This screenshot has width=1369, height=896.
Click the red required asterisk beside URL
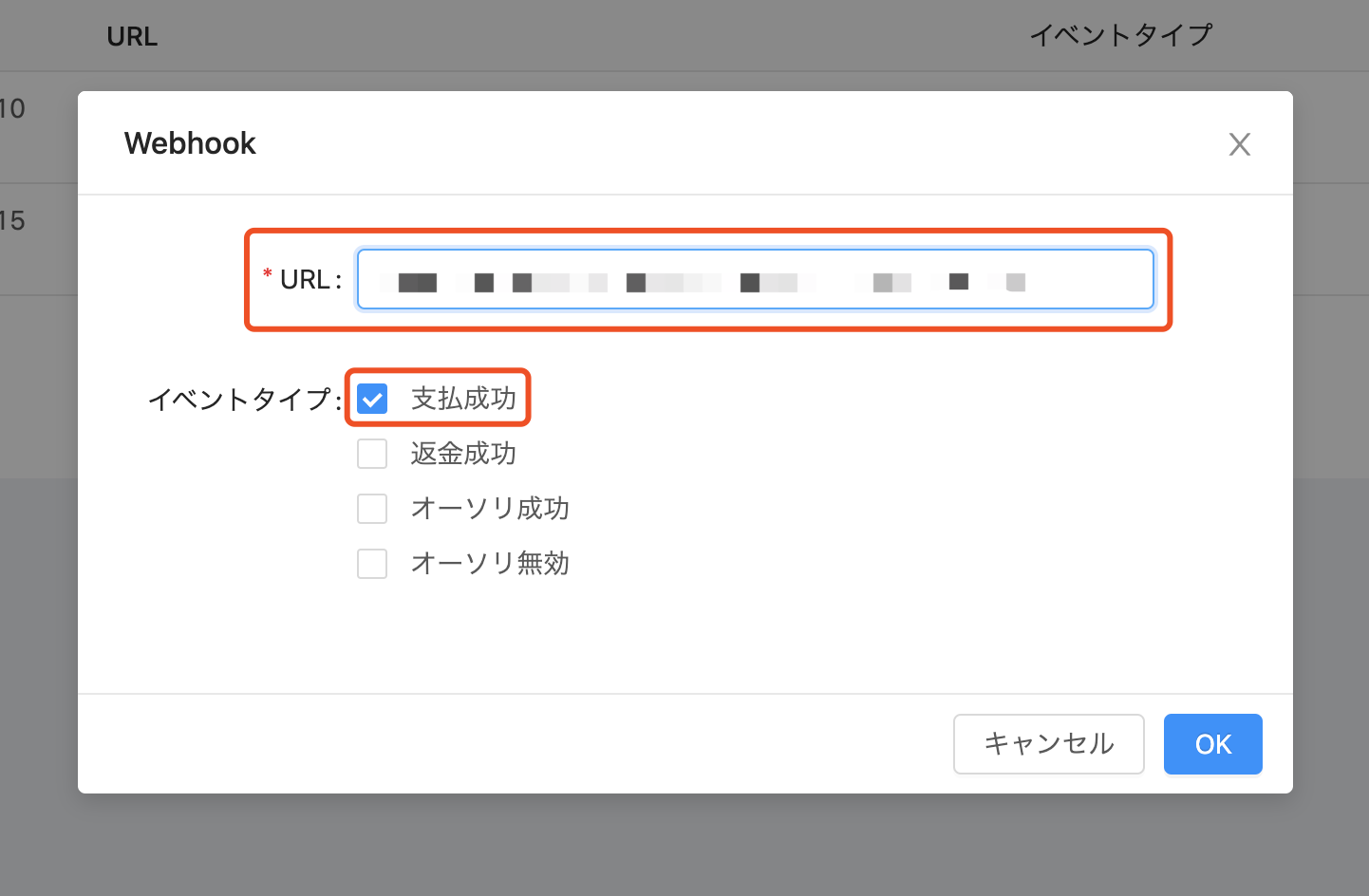coord(268,275)
